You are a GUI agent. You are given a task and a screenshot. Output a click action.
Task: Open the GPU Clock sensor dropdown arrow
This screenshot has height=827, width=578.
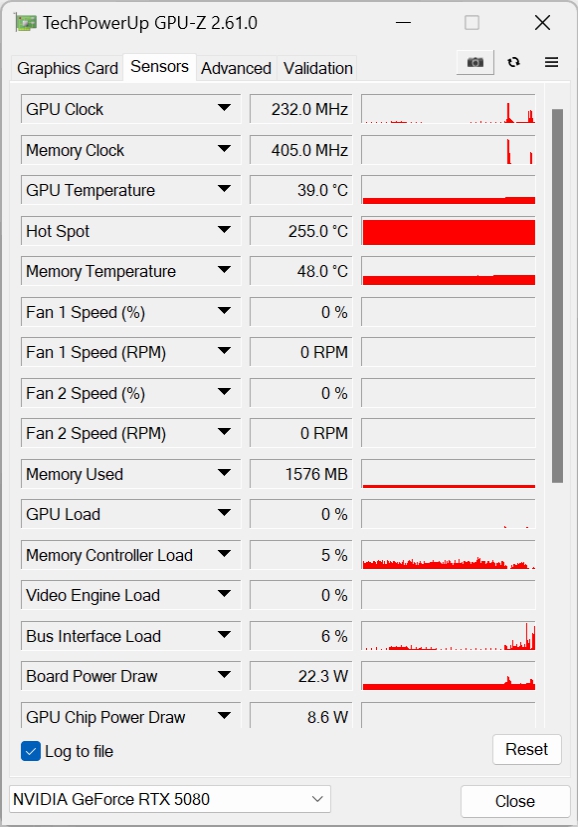coord(224,108)
